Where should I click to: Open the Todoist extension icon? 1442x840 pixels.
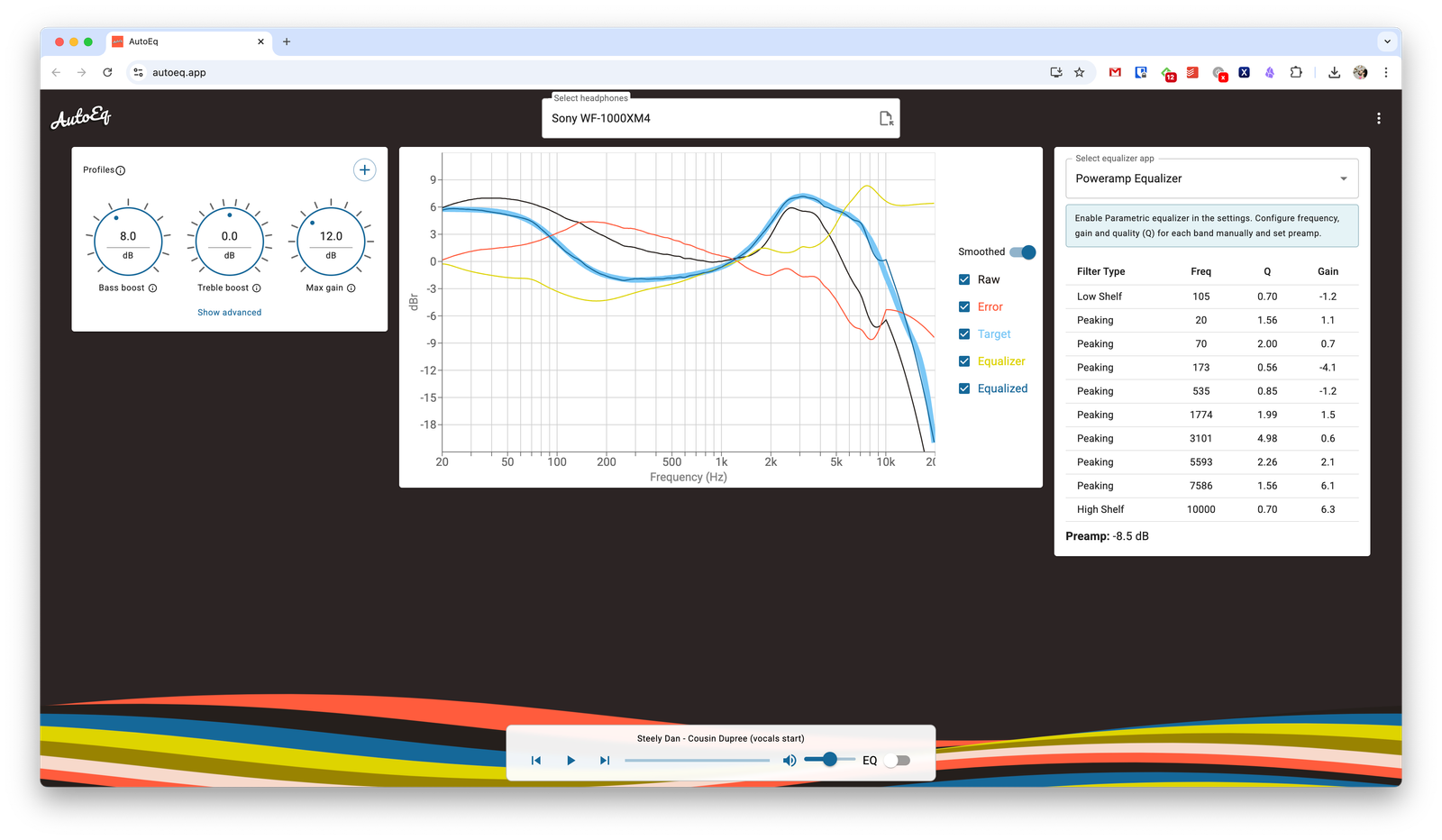(x=1192, y=72)
